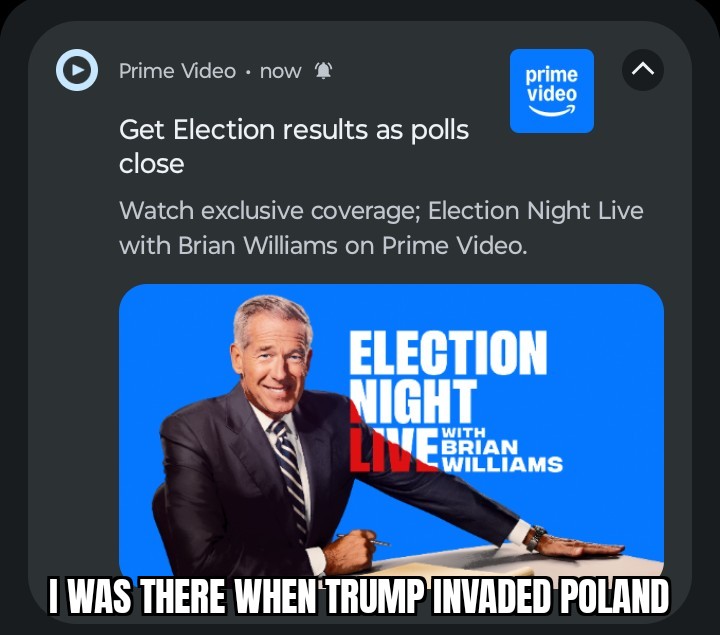Select the 'Watch exclusive coverage' description text
This screenshot has height=635, width=720.
point(381,228)
